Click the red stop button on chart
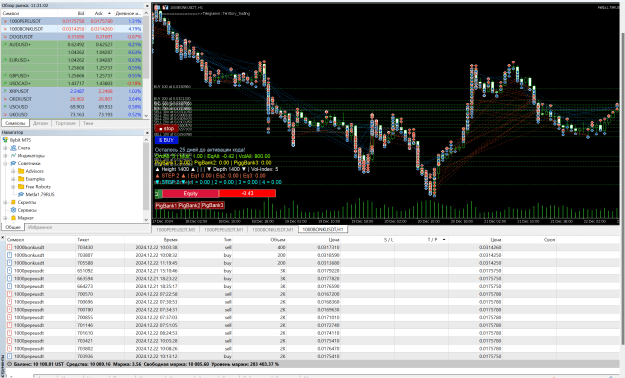This screenshot has height=378, width=625. click(166, 128)
